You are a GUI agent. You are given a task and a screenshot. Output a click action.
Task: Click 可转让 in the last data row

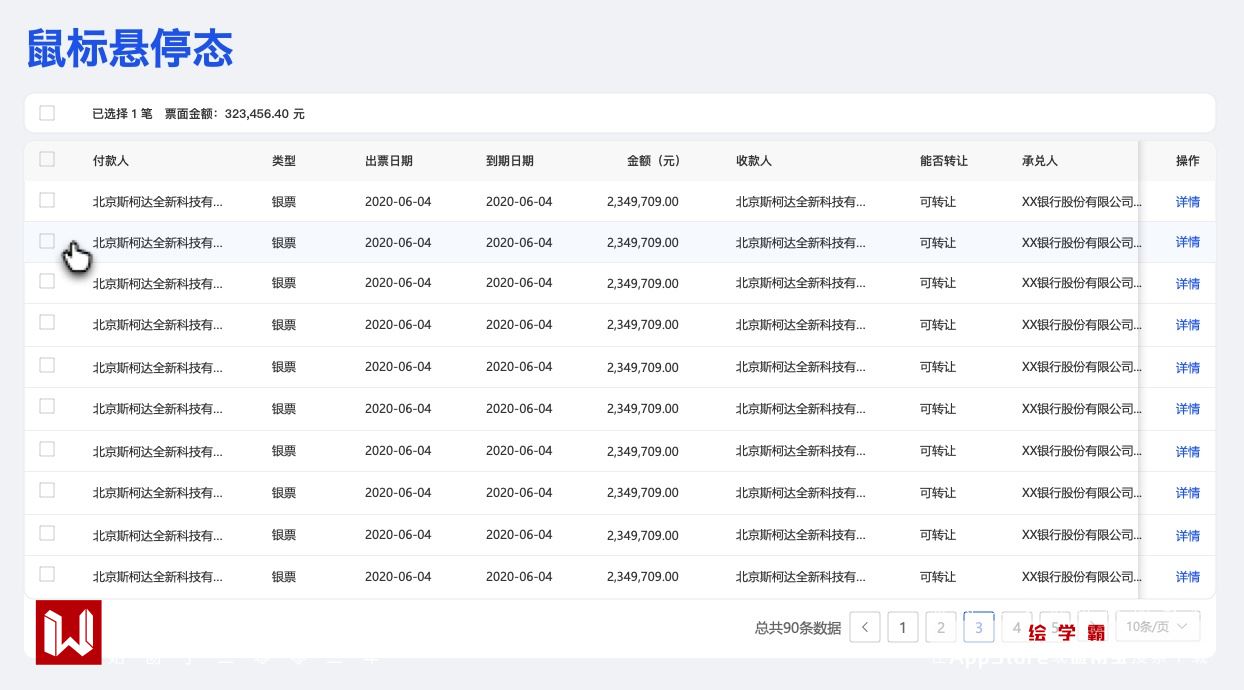coord(938,577)
